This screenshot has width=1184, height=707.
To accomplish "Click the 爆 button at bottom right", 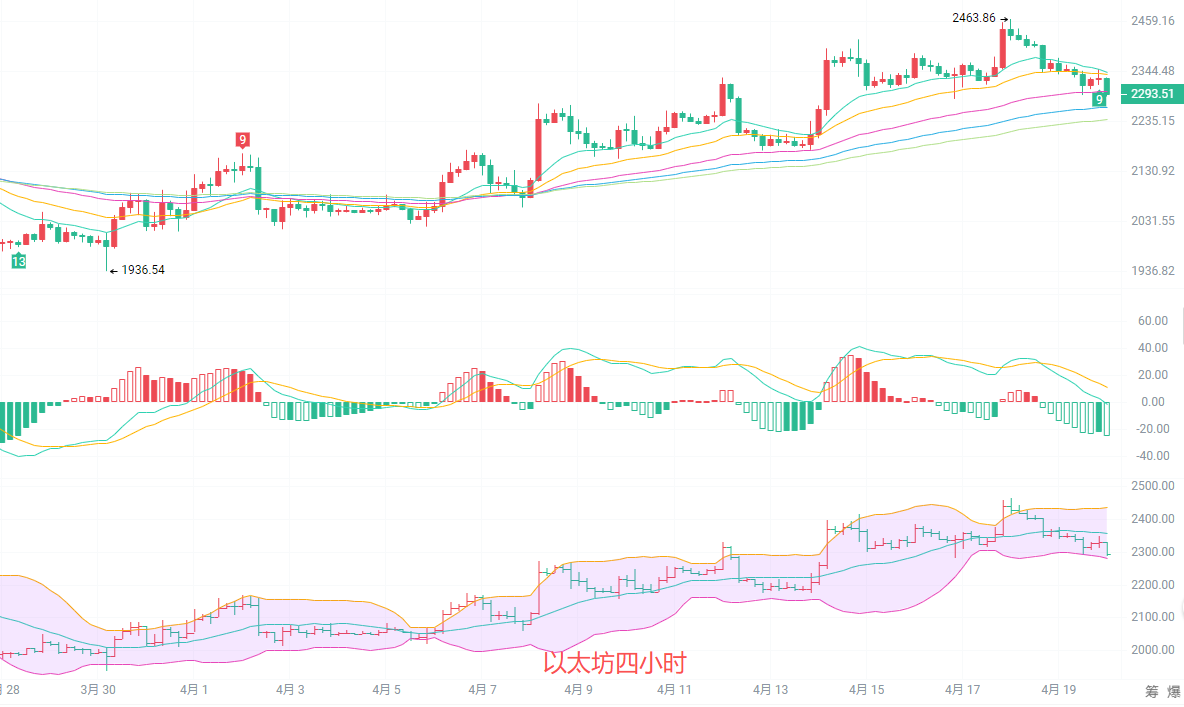I will pos(1175,691).
